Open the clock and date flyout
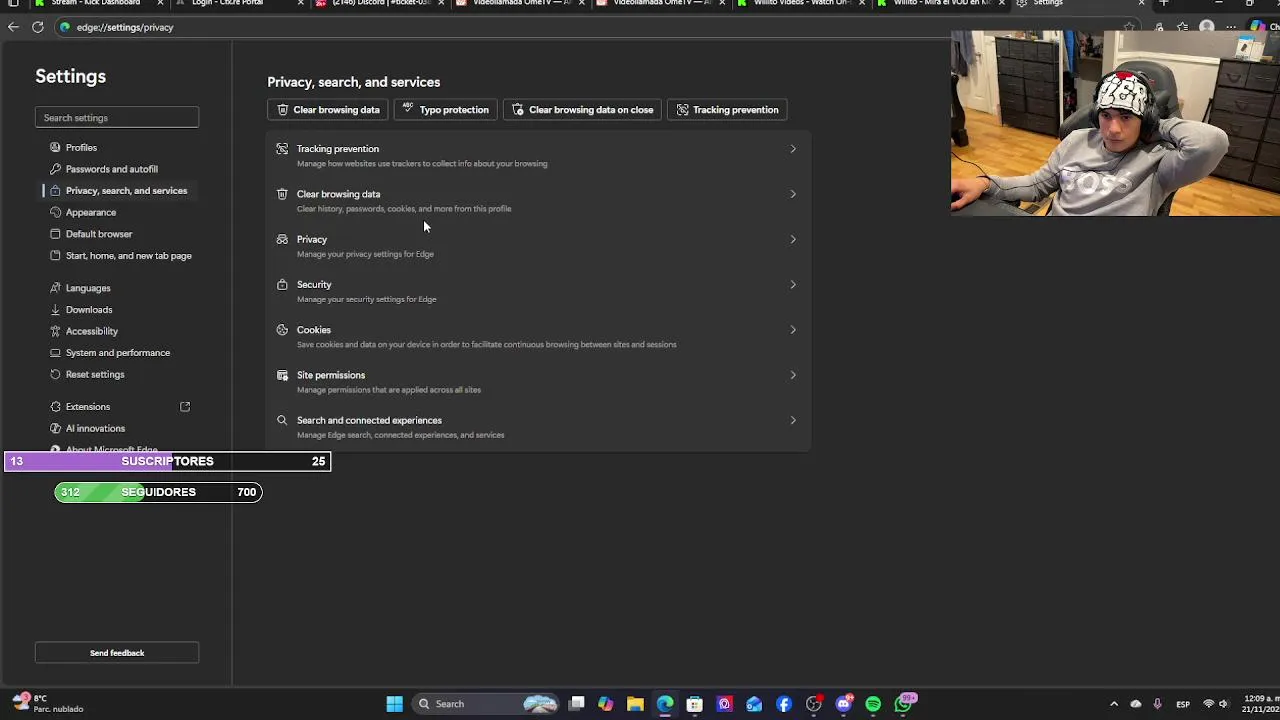This screenshot has height=720, width=1280. click(1260, 704)
